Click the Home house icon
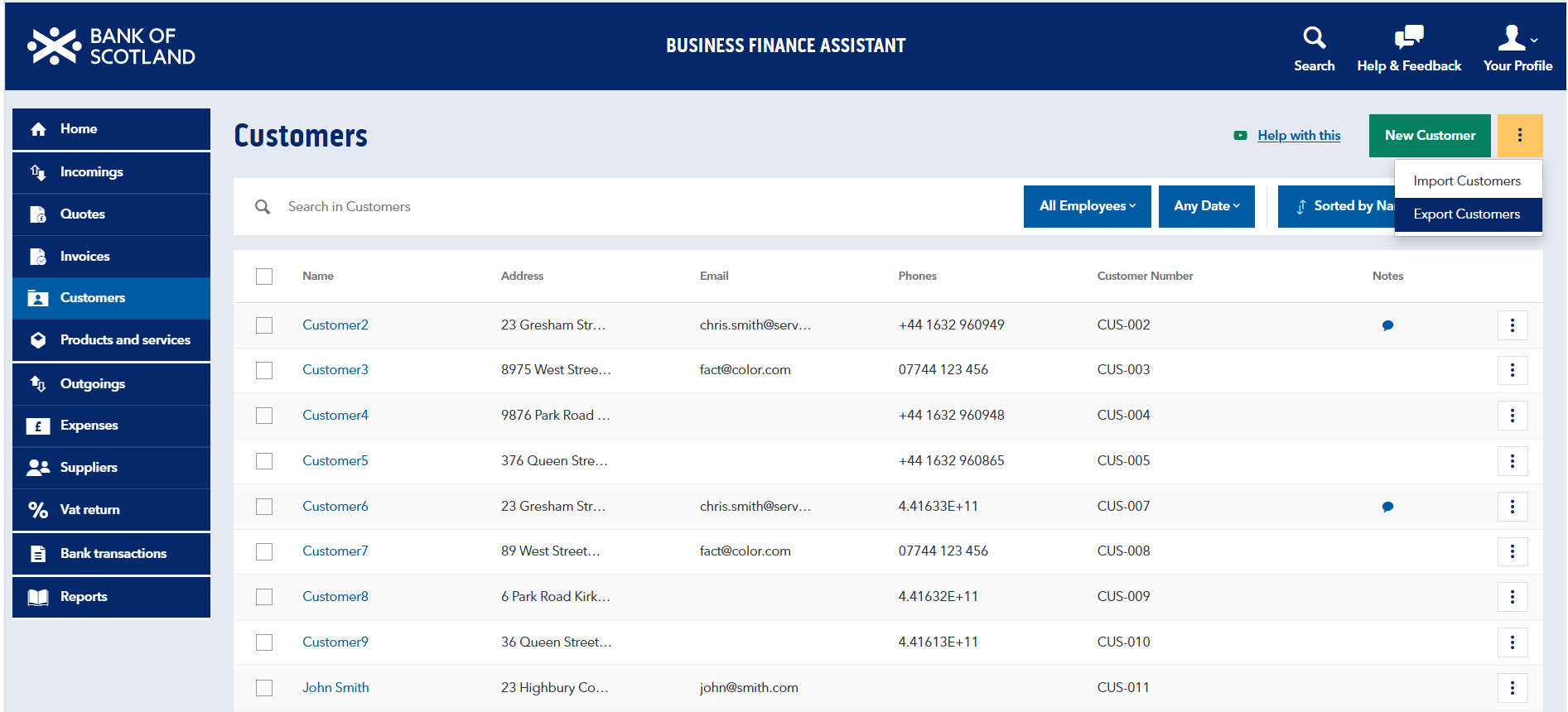Viewport: 1568px width, 712px height. click(38, 129)
